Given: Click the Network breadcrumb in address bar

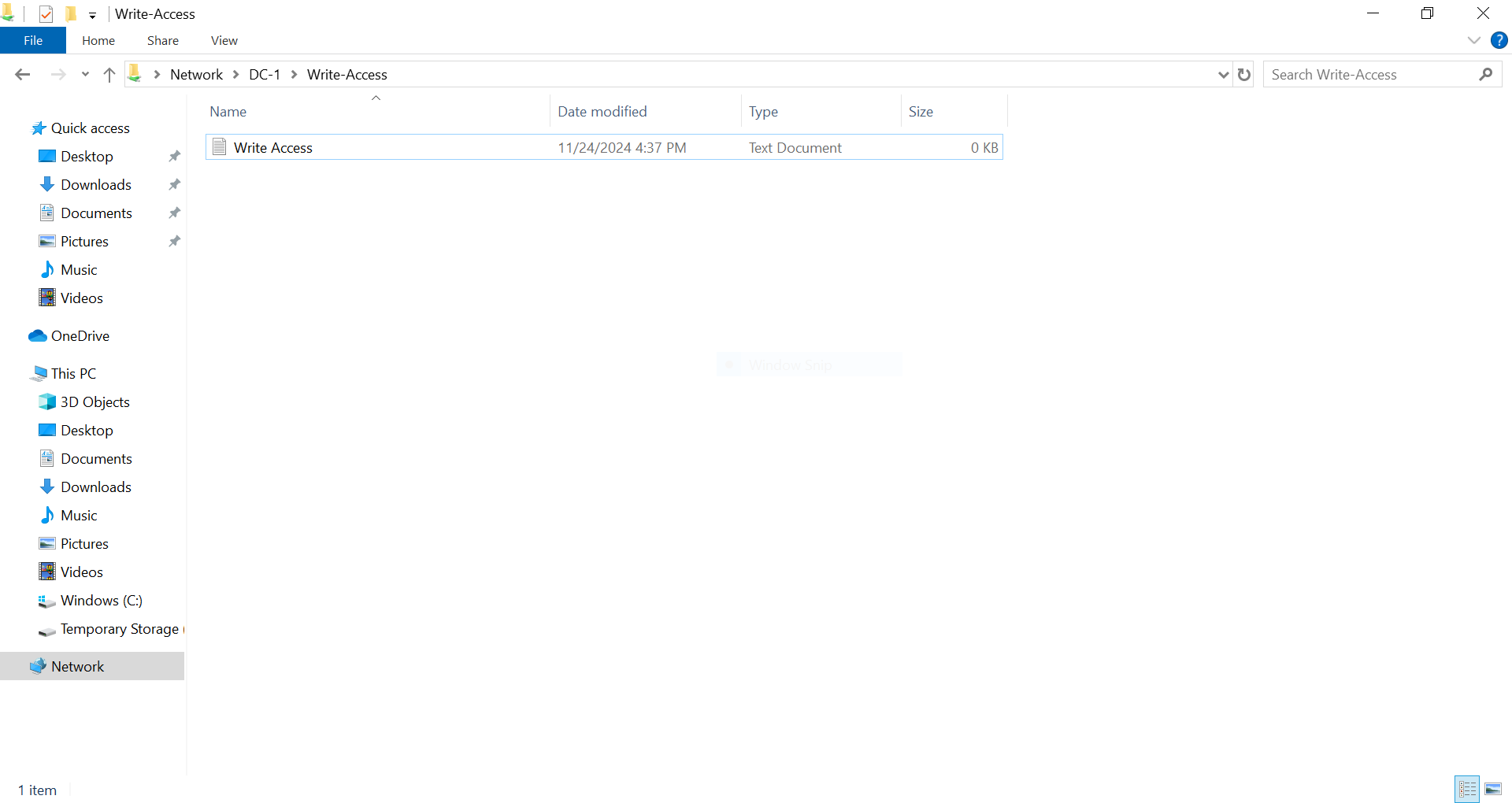Looking at the screenshot, I should click(x=196, y=75).
